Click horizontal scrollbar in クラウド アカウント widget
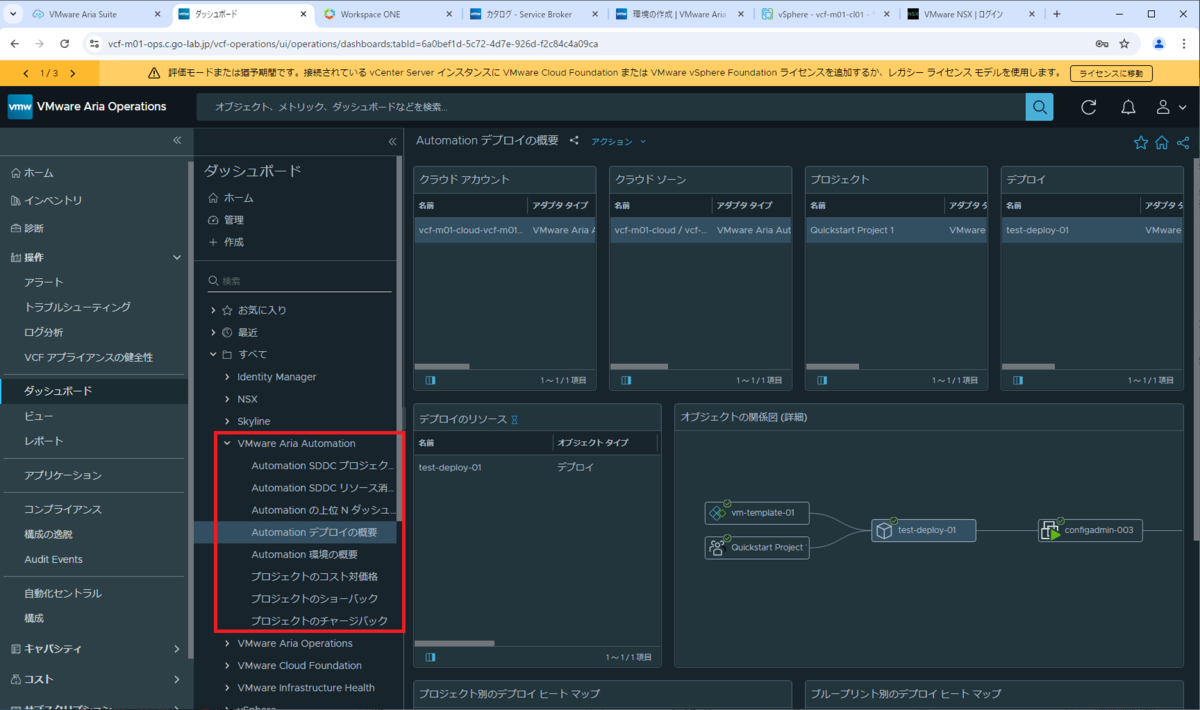This screenshot has width=1200, height=710. click(441, 366)
